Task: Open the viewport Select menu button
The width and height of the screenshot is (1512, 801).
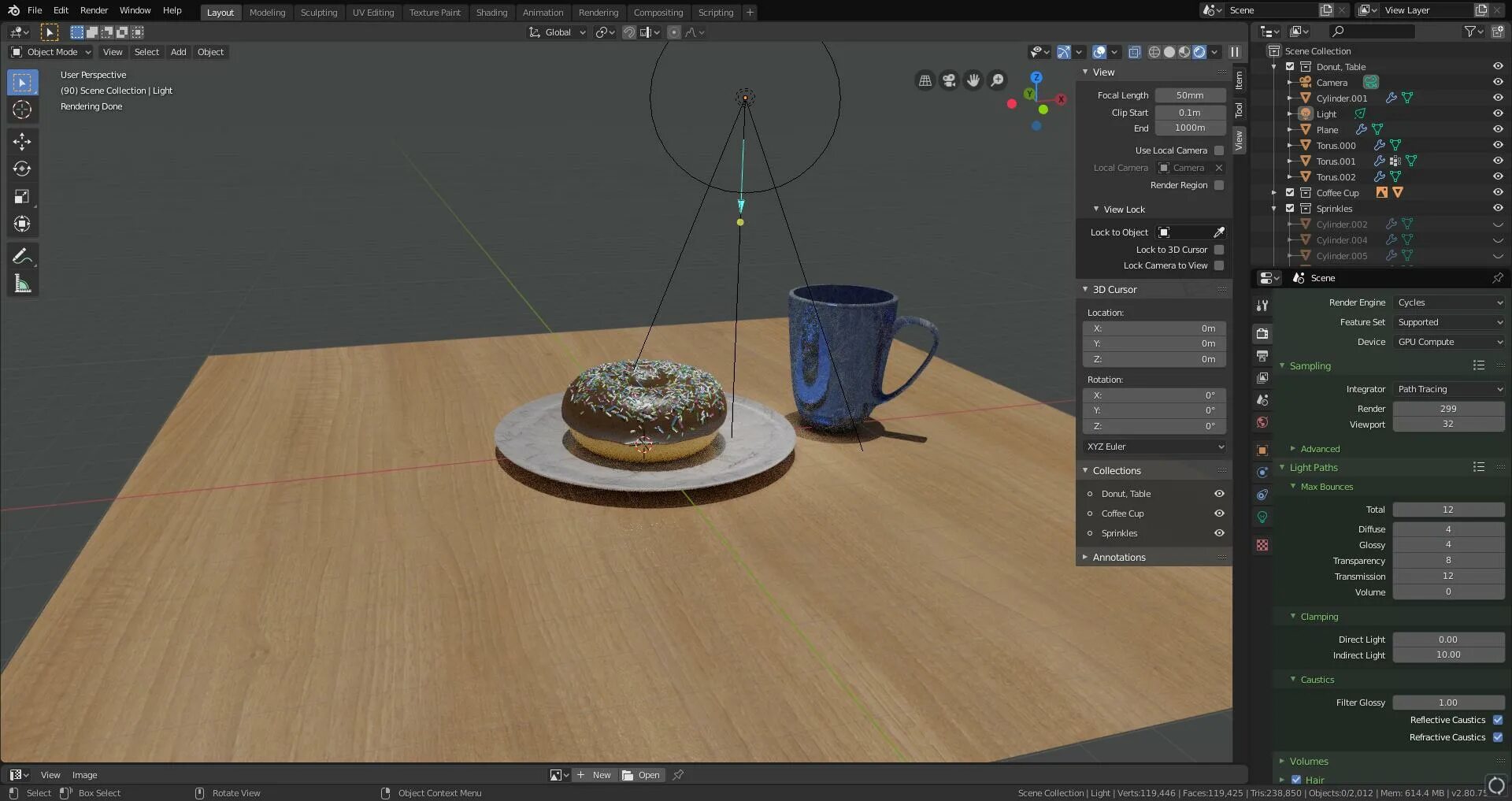Action: point(146,52)
